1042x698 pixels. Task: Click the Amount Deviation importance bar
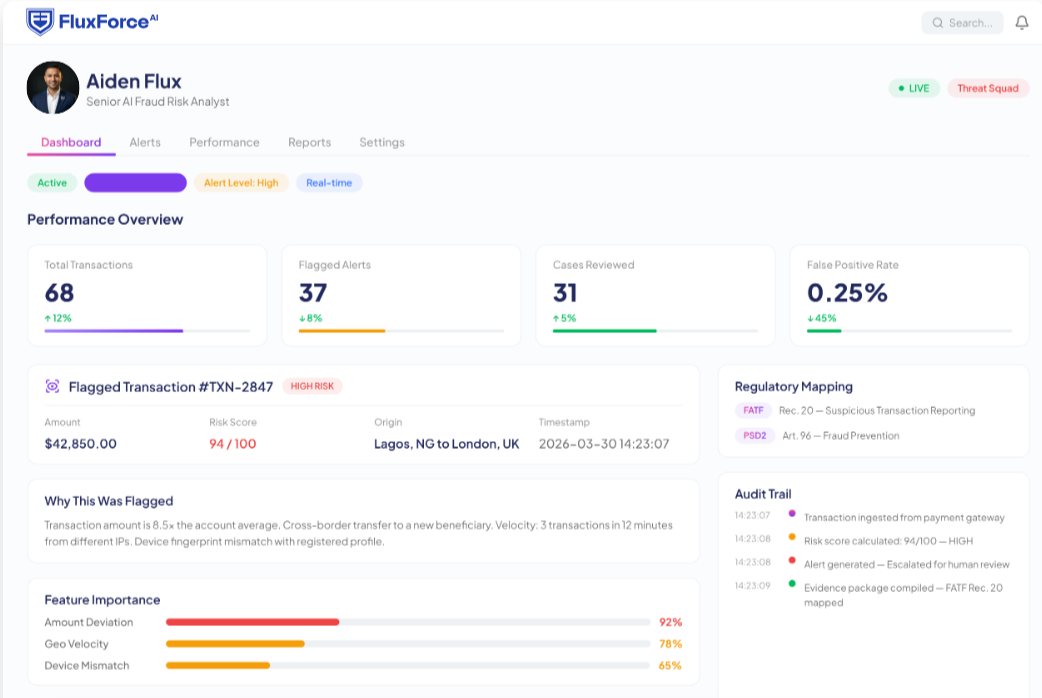pos(407,622)
